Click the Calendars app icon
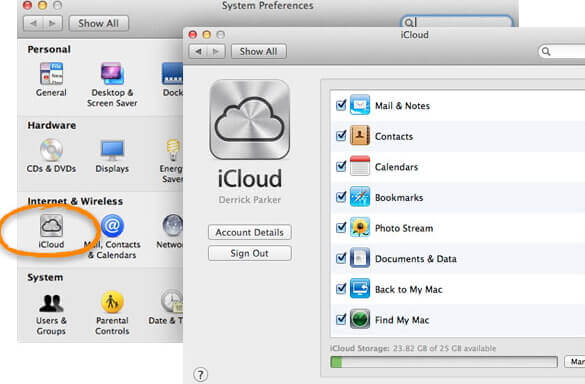Screen dimensions: 585x384 360,166
